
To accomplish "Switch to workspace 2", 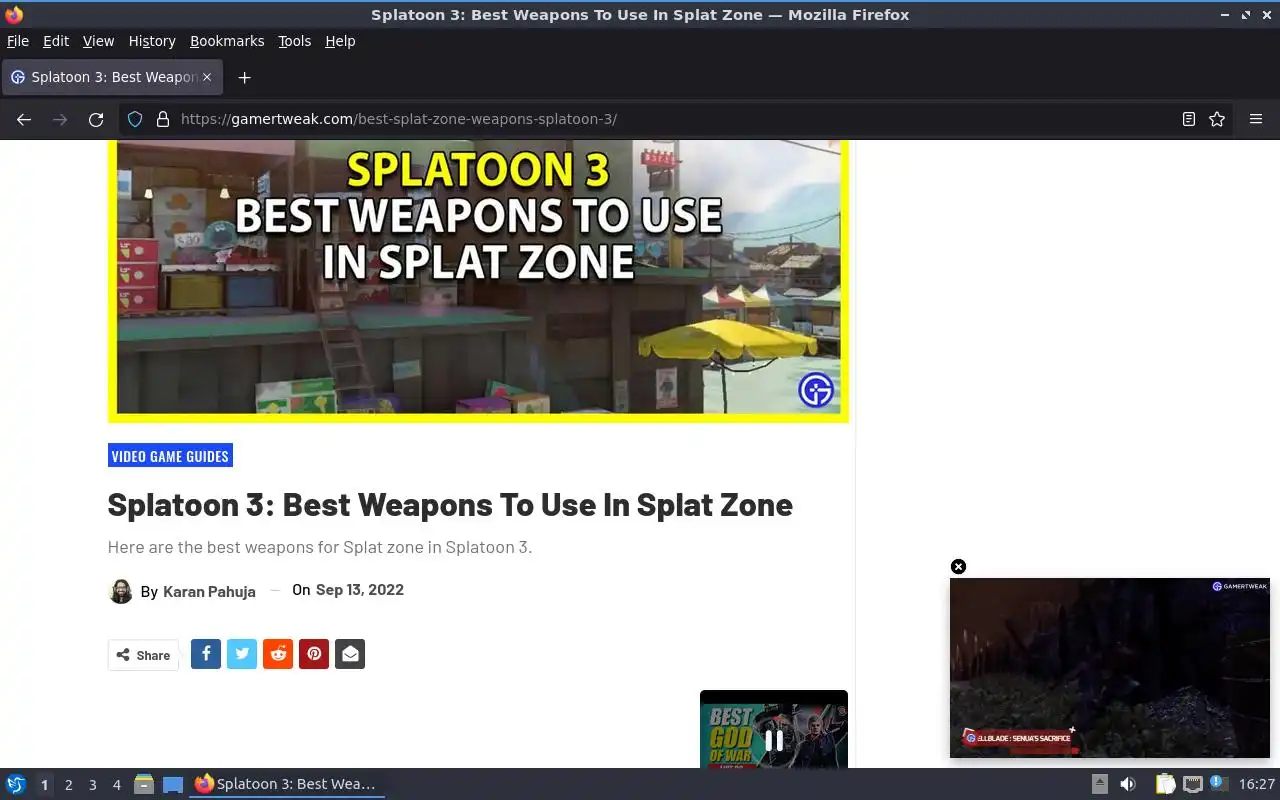I will point(68,785).
